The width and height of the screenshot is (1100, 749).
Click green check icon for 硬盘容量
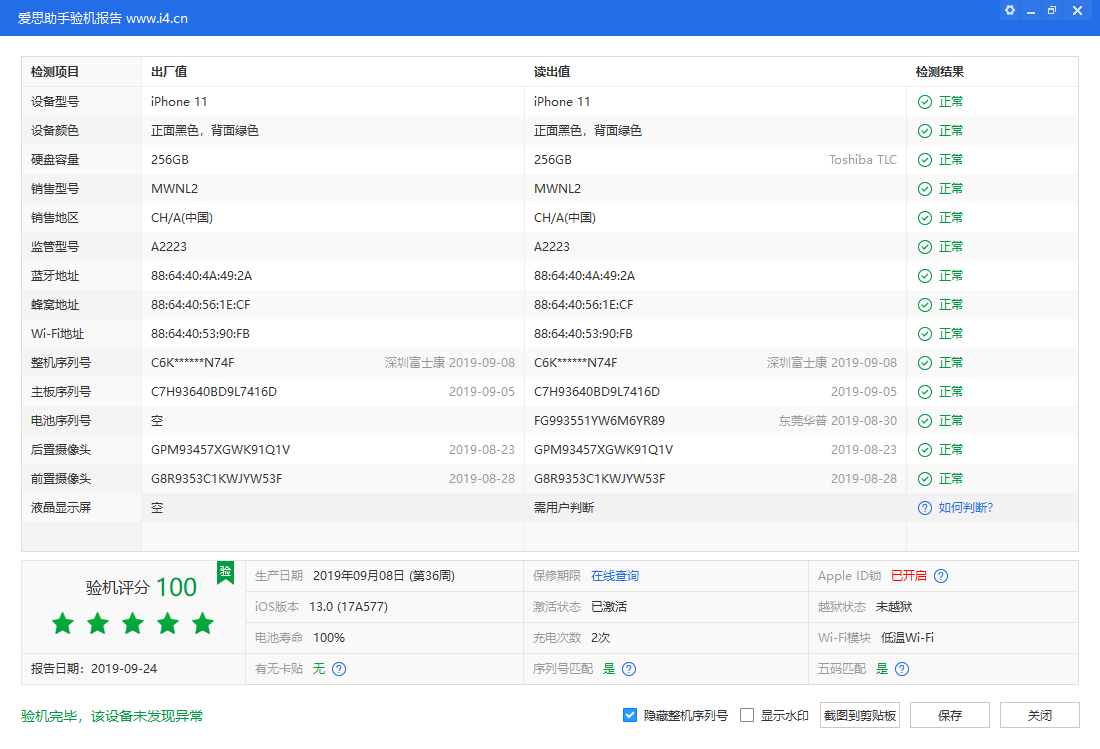click(925, 160)
